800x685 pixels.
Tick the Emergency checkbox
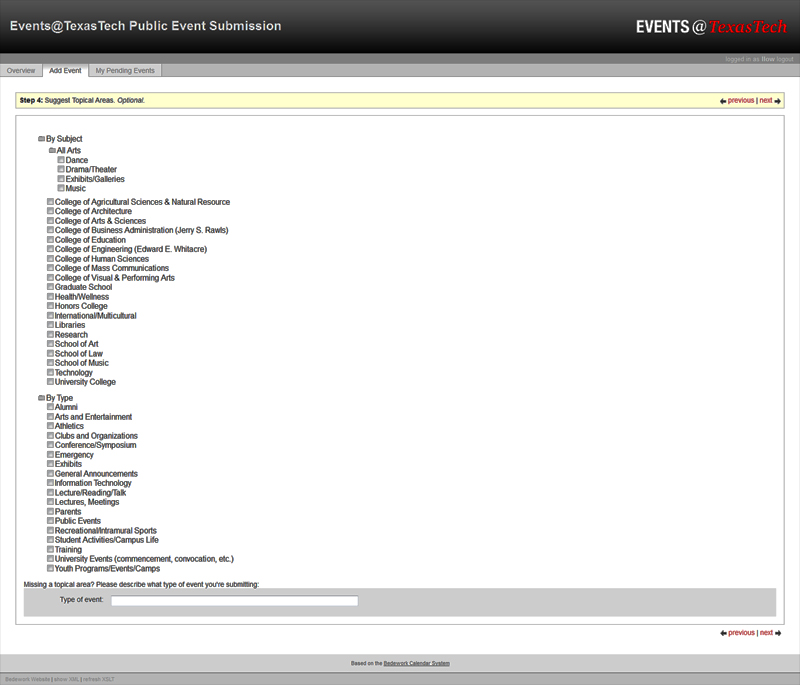click(51, 454)
